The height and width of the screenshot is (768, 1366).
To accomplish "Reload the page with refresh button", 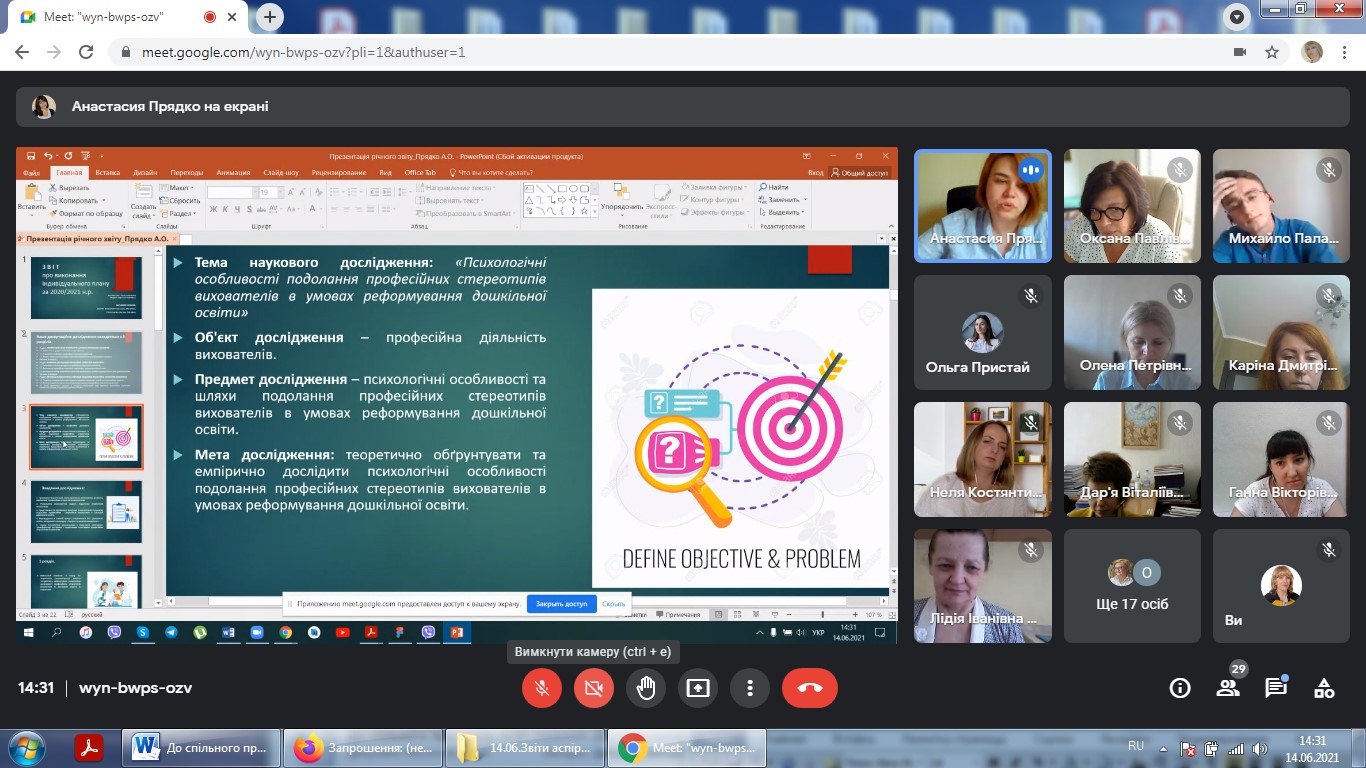I will pyautogui.click(x=86, y=52).
